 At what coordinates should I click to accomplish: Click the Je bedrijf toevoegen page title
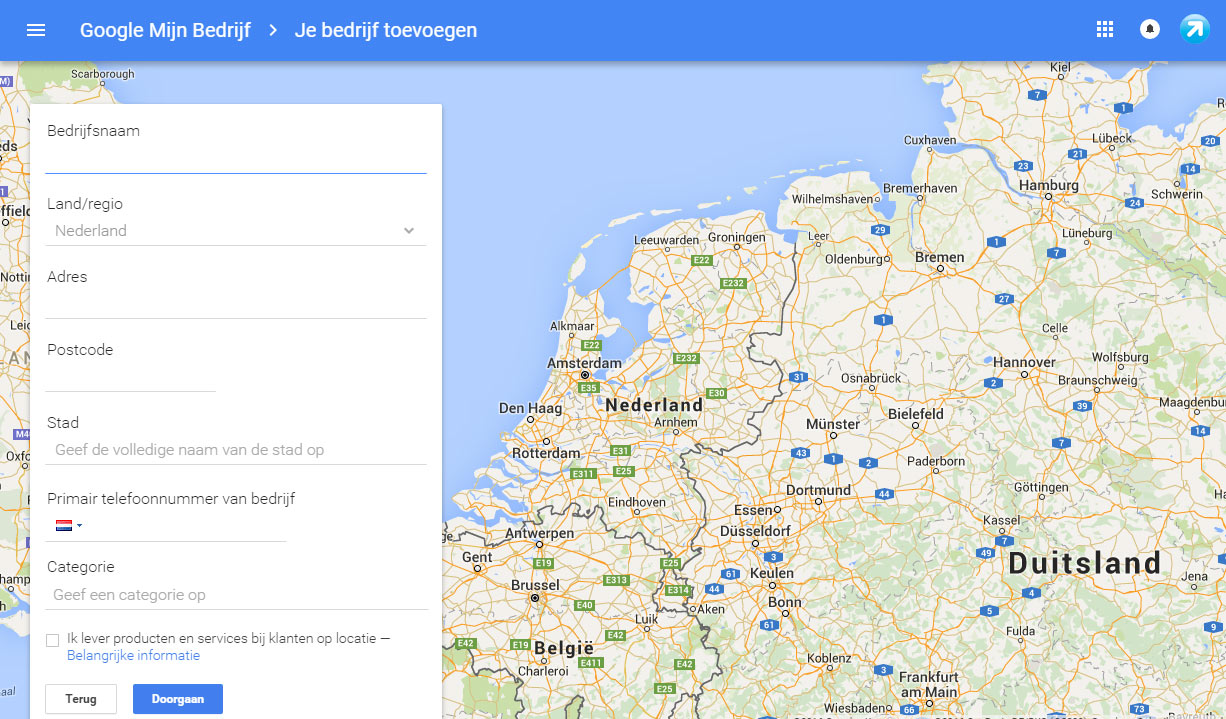[x=386, y=30]
